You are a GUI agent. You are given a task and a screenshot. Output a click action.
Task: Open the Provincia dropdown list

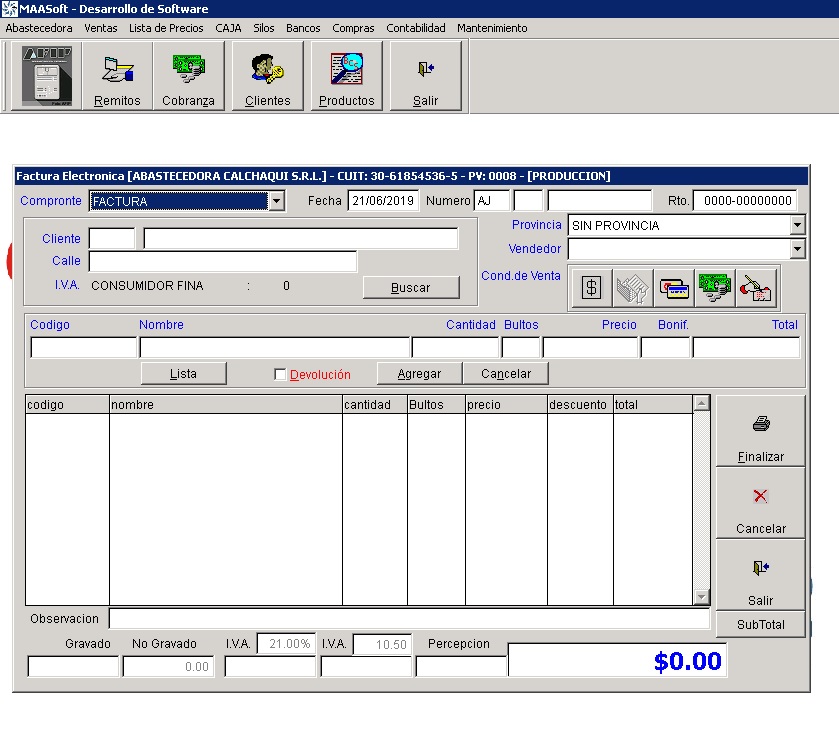(797, 226)
